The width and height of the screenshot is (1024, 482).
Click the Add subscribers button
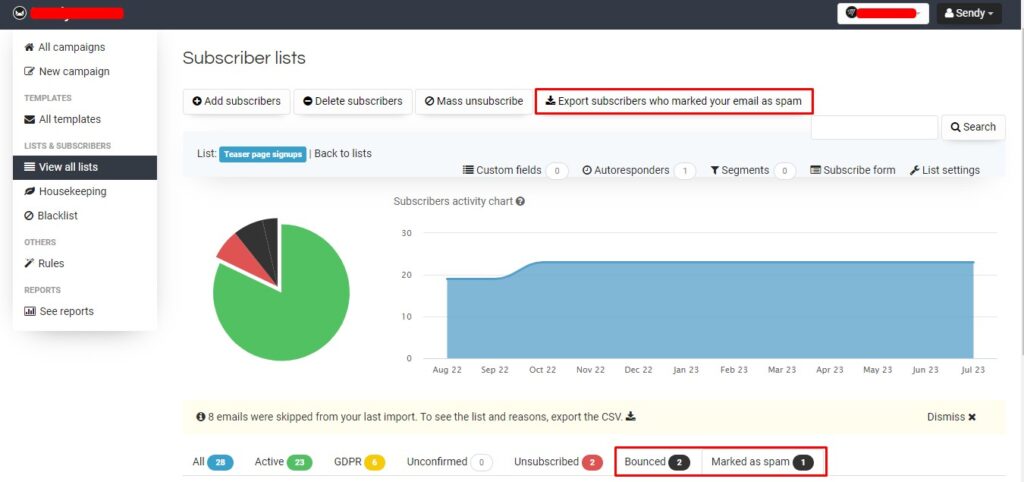point(236,101)
